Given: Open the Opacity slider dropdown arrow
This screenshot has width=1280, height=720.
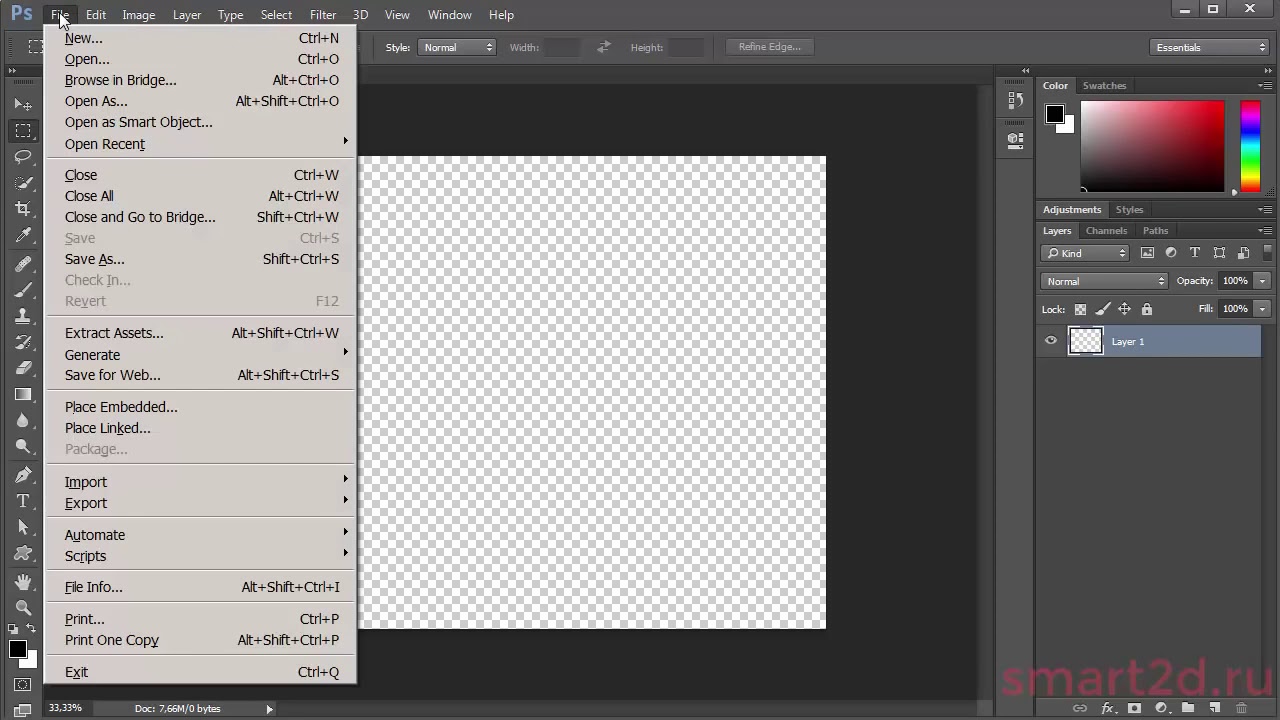Looking at the screenshot, I should click(1262, 281).
